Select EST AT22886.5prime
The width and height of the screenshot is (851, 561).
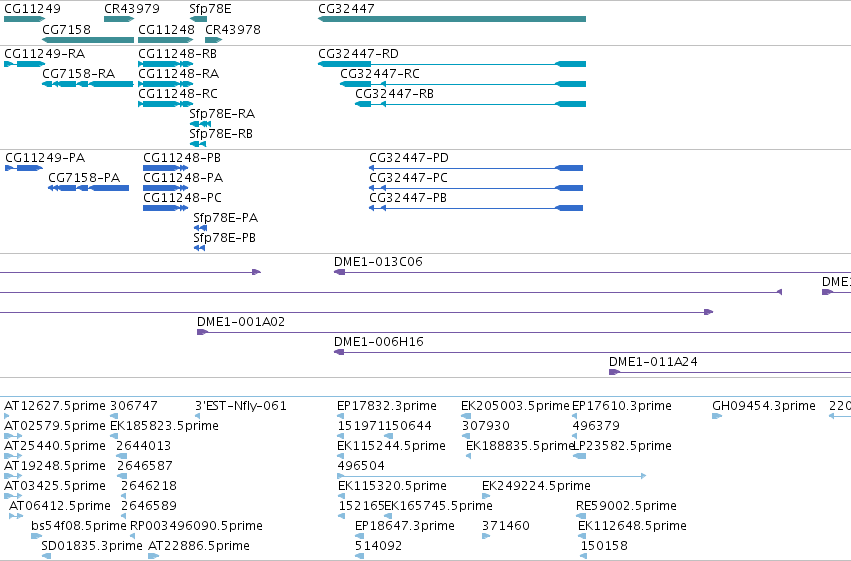[x=154, y=557]
